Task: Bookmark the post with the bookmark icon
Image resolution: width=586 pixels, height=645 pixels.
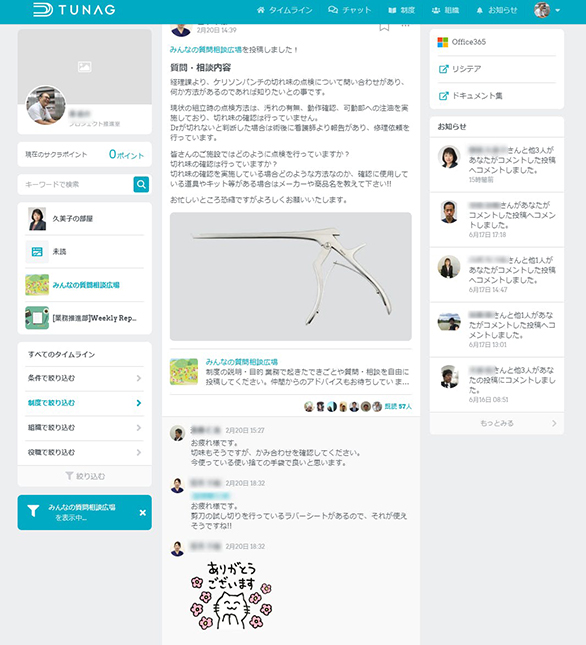Action: (x=384, y=27)
